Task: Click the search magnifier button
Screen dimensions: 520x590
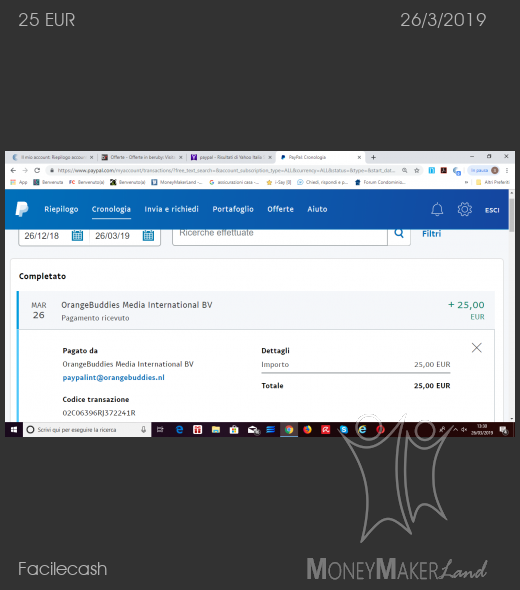Action: [x=399, y=234]
